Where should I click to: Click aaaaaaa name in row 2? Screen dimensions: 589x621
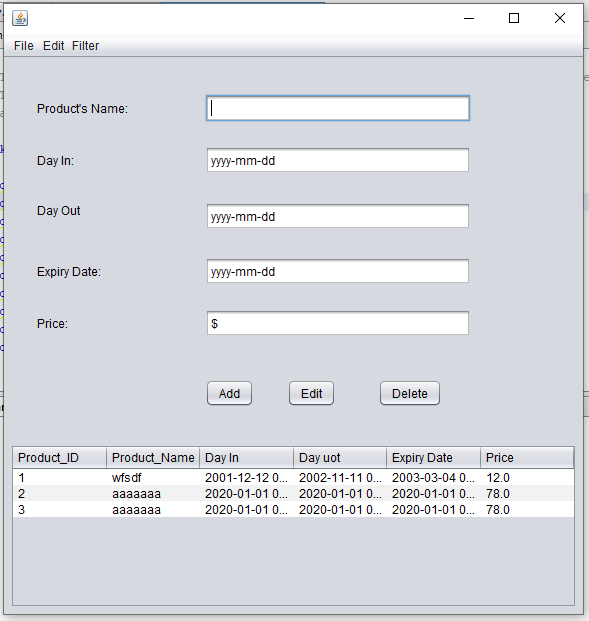[x=153, y=493]
